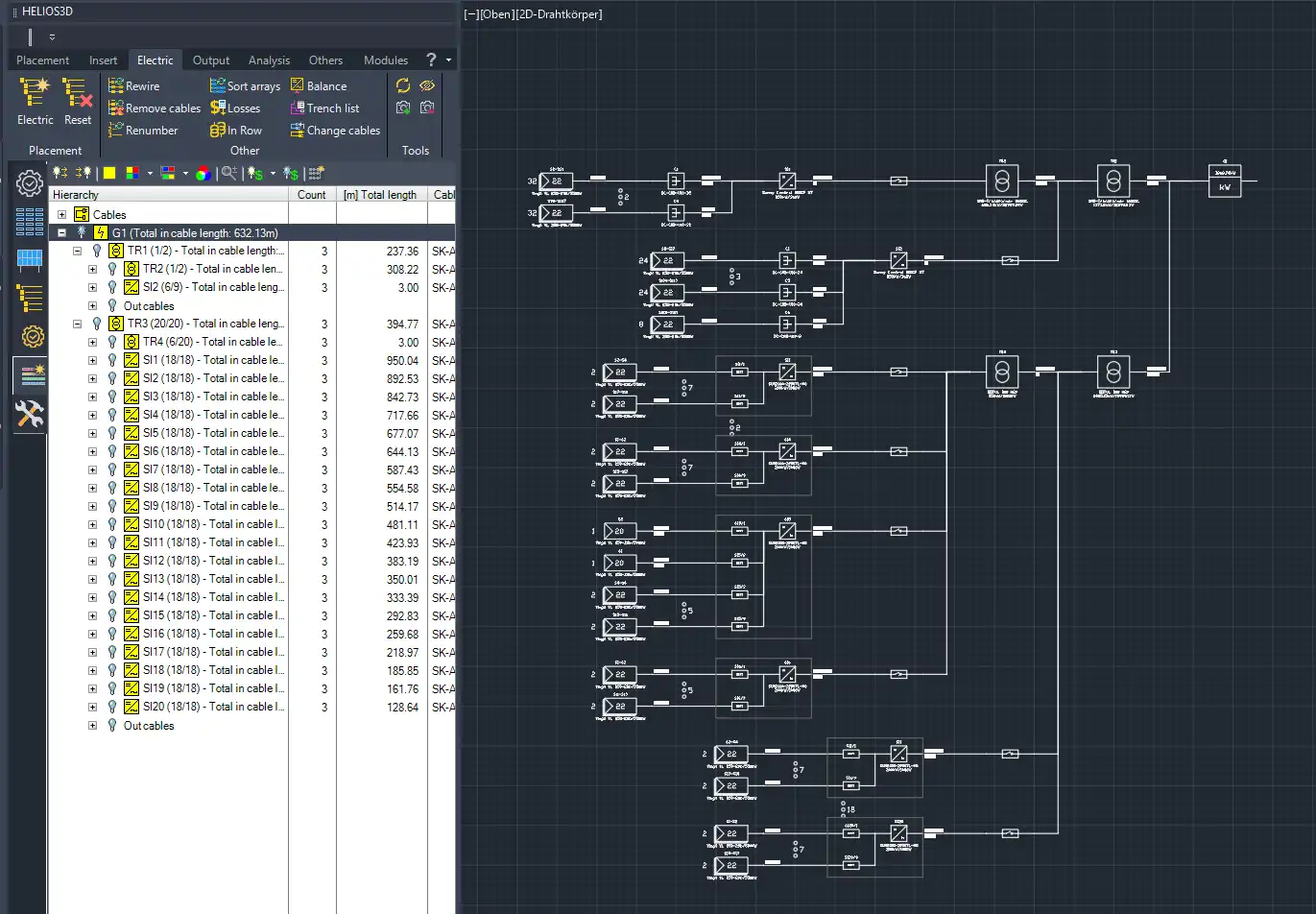Select the solar panel icon in sidebar
The image size is (1316, 914).
tap(30, 259)
